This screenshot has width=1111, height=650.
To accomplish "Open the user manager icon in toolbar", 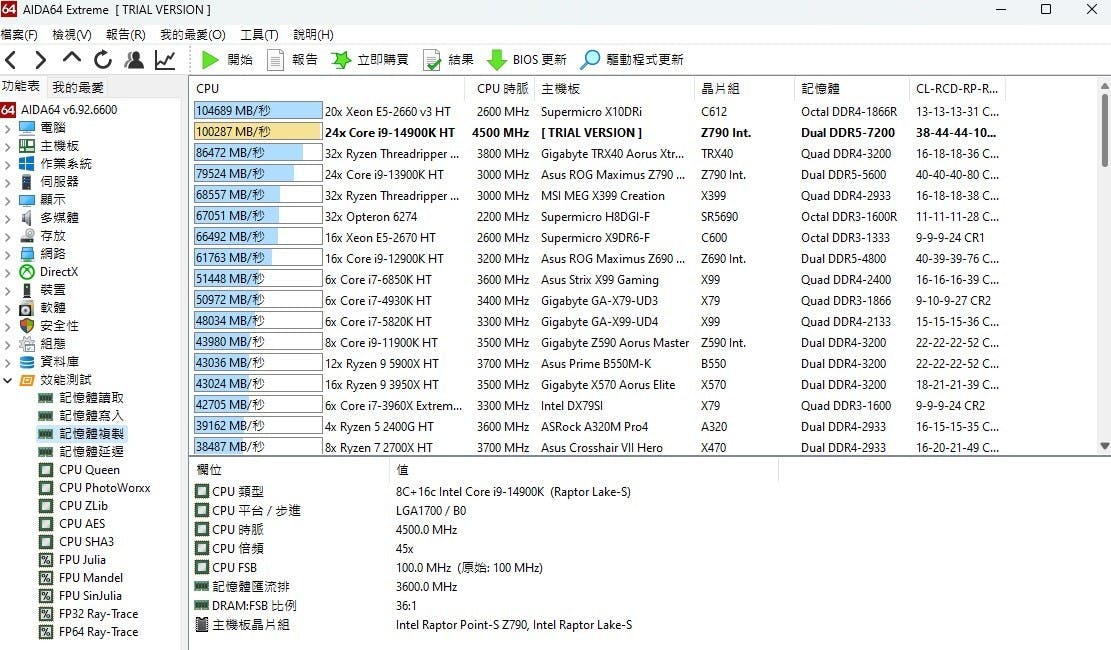I will click(133, 60).
